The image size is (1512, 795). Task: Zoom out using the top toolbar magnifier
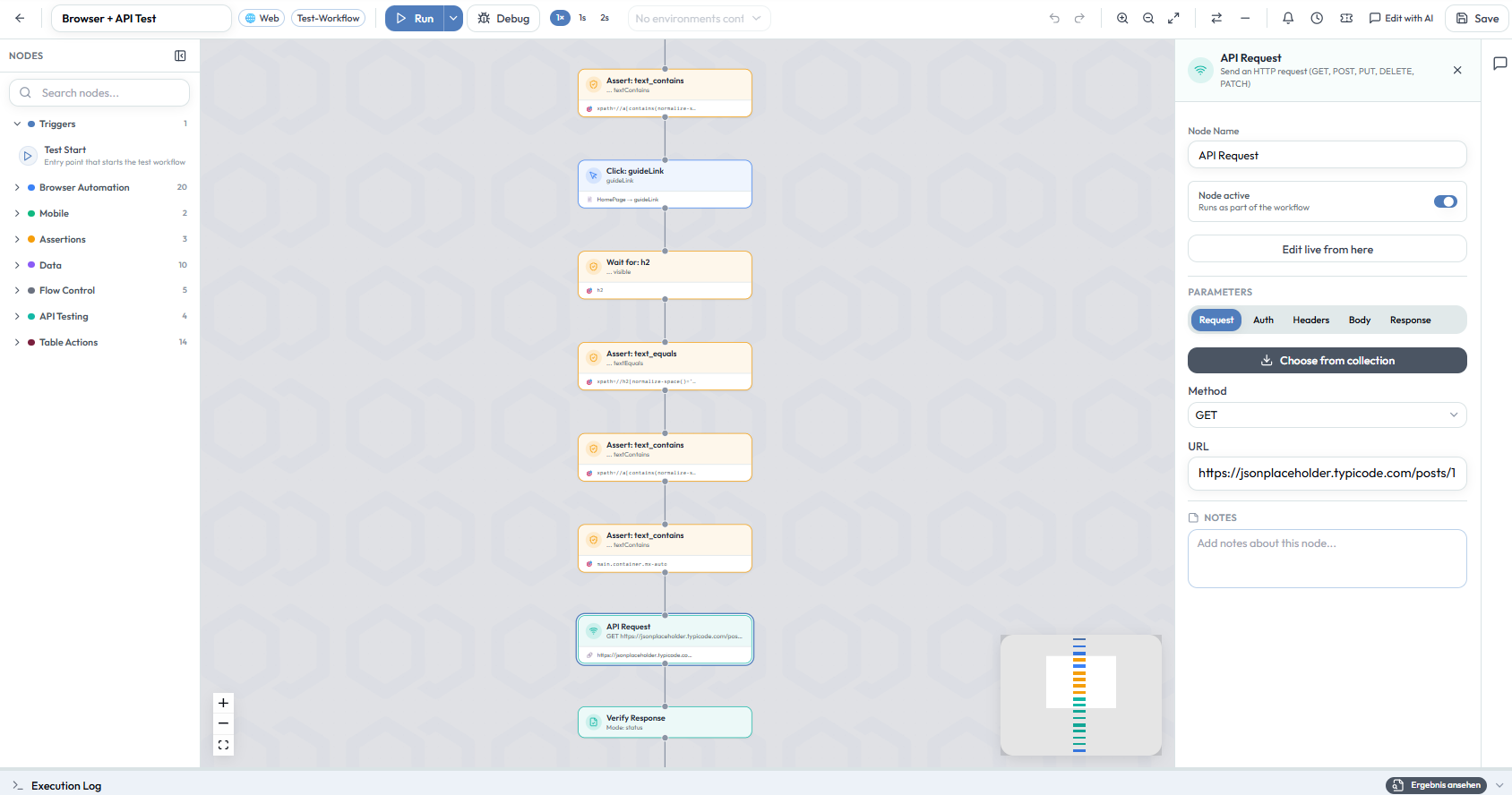pyautogui.click(x=1148, y=18)
